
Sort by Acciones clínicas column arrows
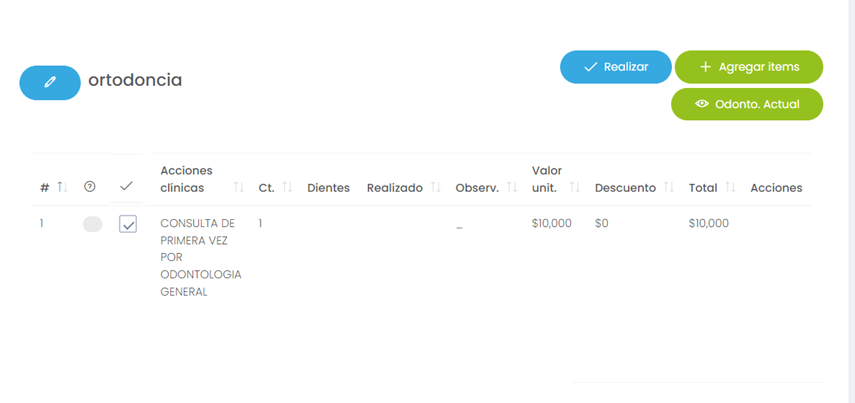pos(239,187)
